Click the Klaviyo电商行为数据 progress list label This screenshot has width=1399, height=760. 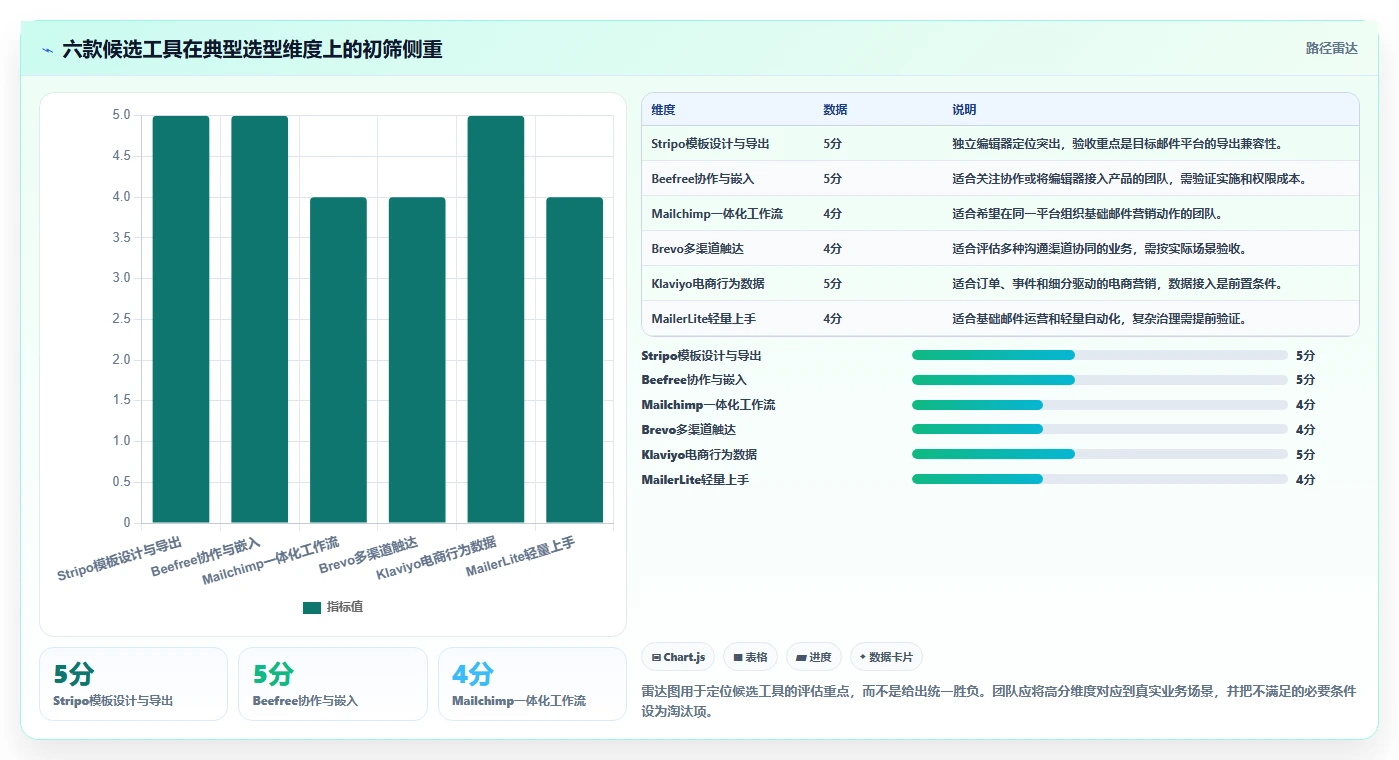click(x=699, y=455)
